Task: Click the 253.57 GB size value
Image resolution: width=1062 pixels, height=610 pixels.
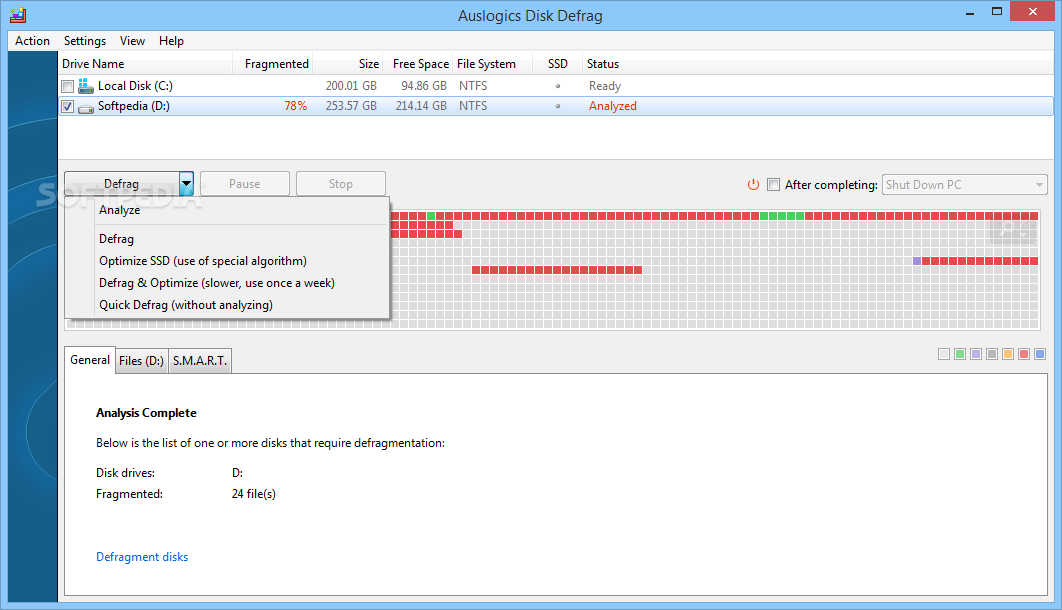Action: (x=351, y=106)
